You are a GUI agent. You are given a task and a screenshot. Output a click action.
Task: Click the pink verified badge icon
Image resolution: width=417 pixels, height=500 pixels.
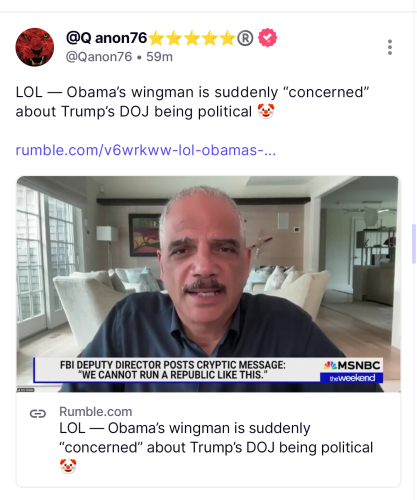268,38
